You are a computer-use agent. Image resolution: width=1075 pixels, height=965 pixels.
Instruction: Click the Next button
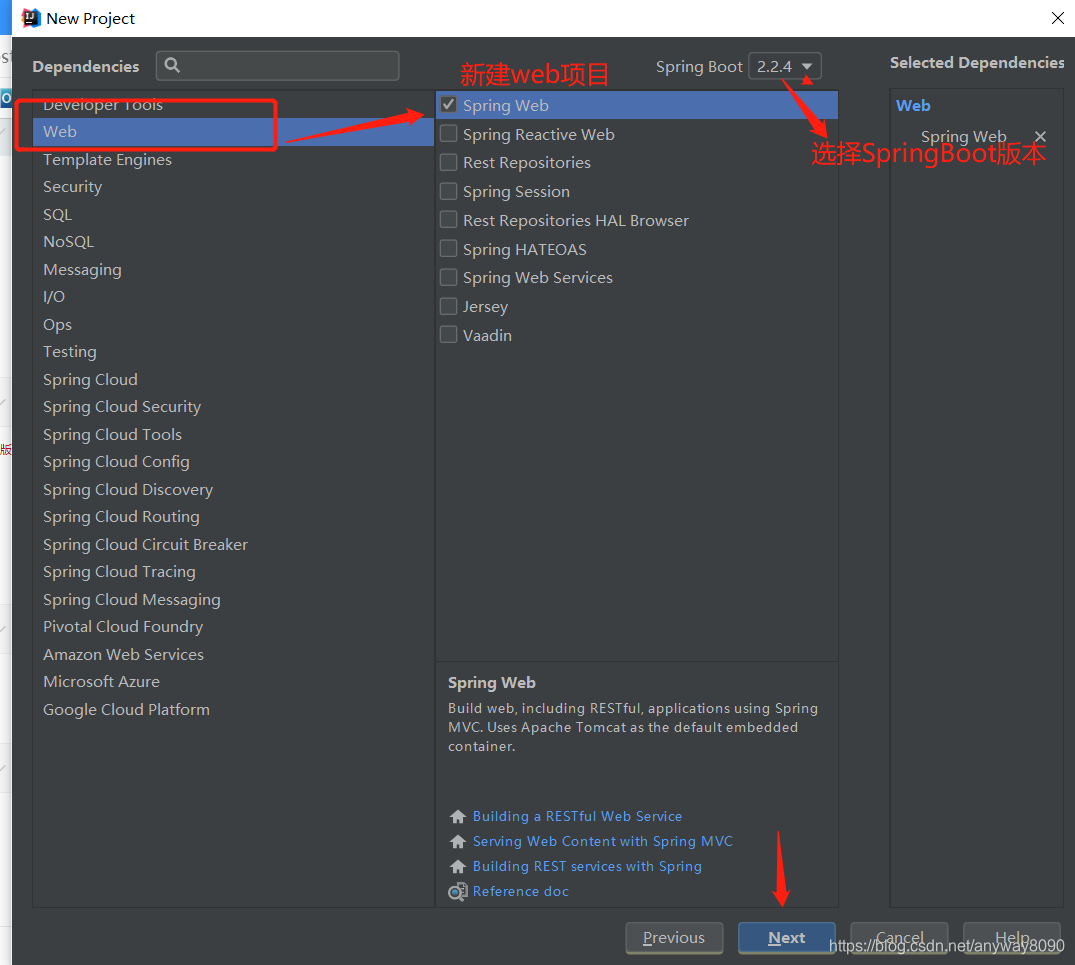click(x=786, y=938)
